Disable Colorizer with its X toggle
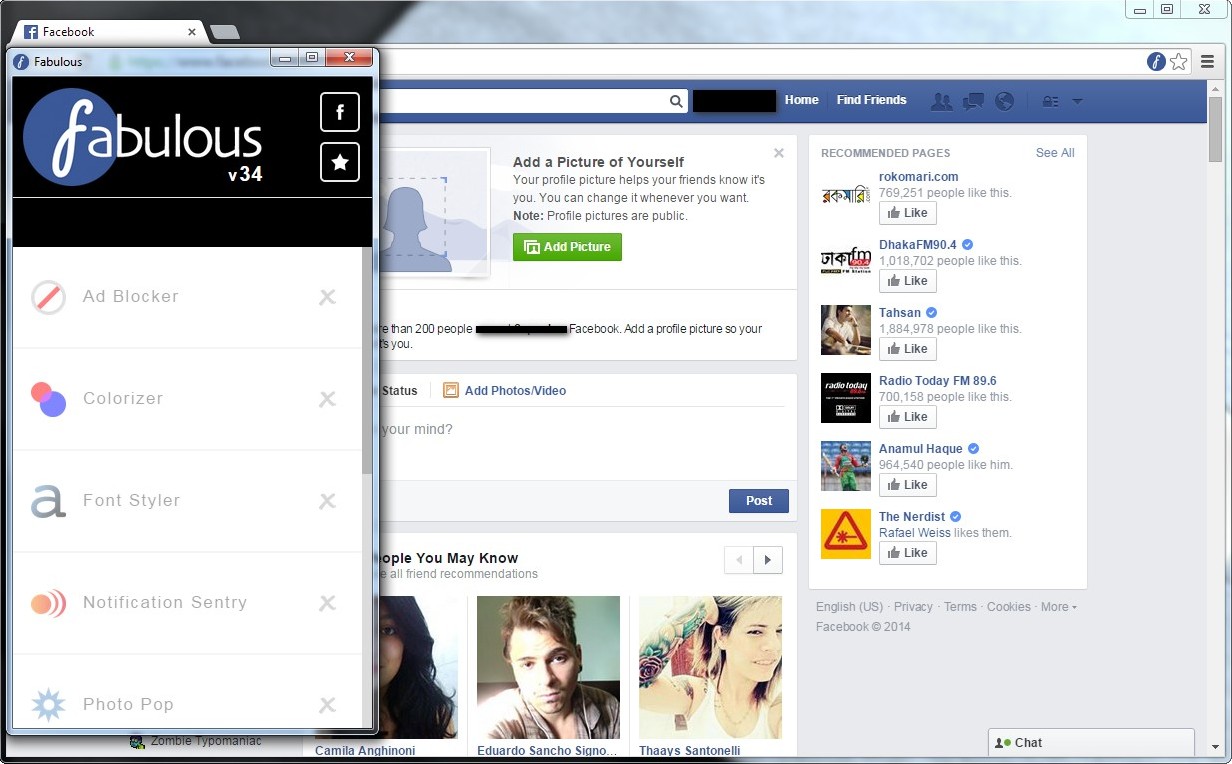This screenshot has width=1232, height=764. click(x=327, y=399)
